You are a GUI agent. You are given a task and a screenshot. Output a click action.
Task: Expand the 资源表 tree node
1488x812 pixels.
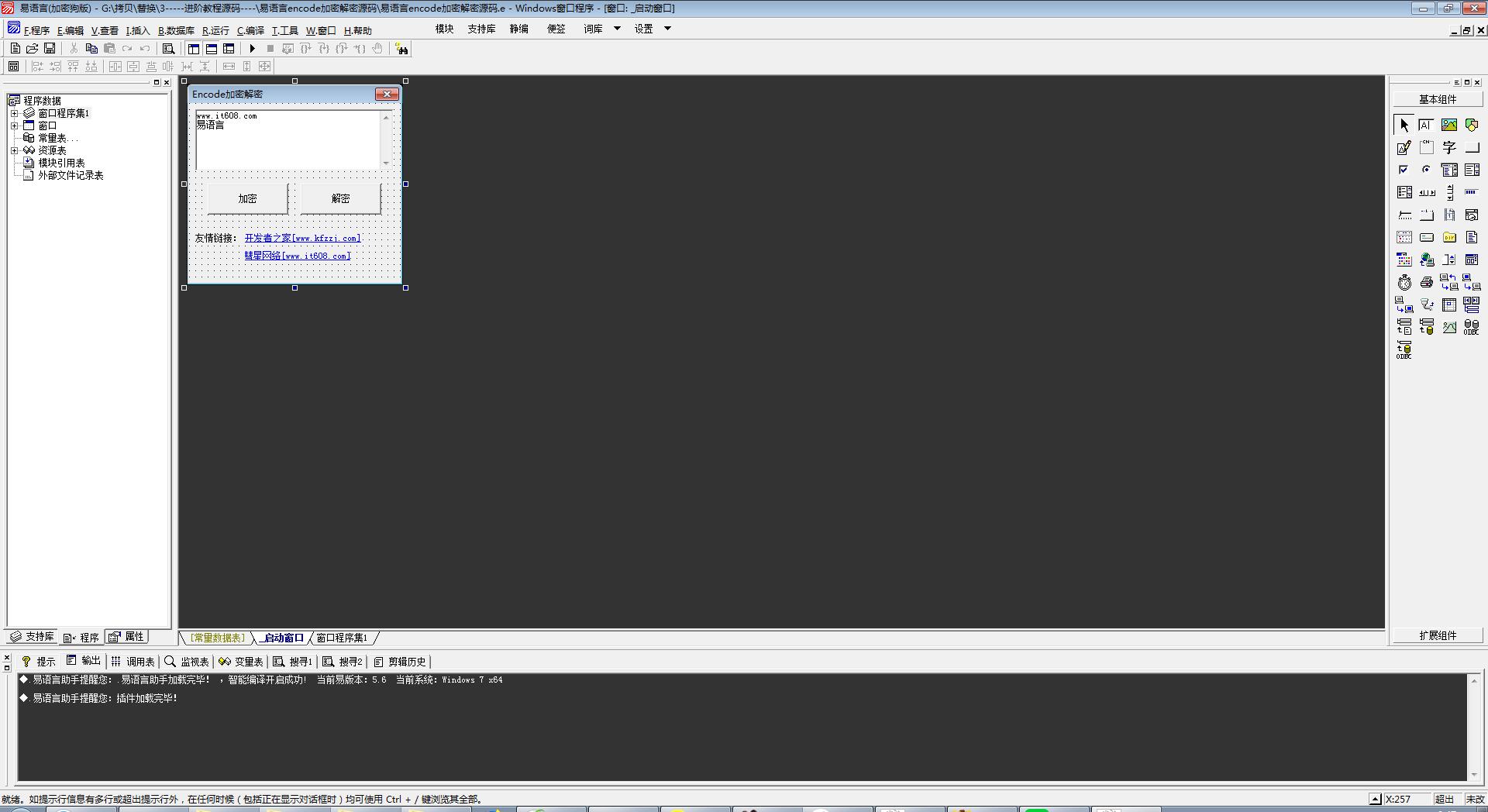14,150
